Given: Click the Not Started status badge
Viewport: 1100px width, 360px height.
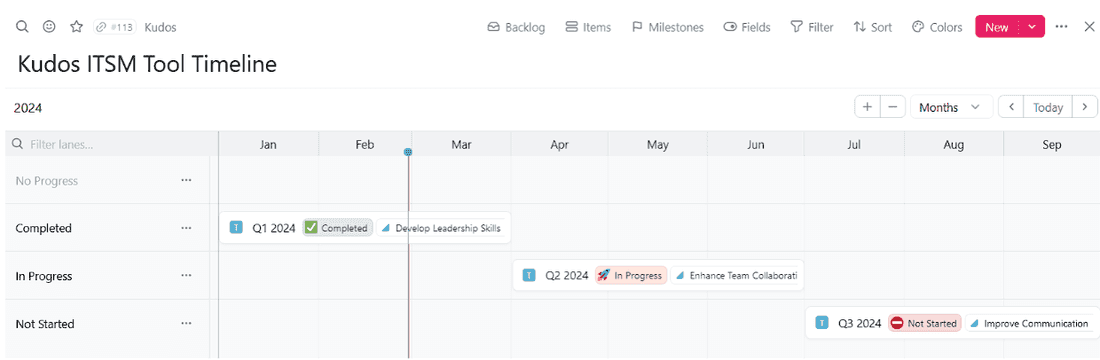Looking at the screenshot, I should pyautogui.click(x=924, y=323).
